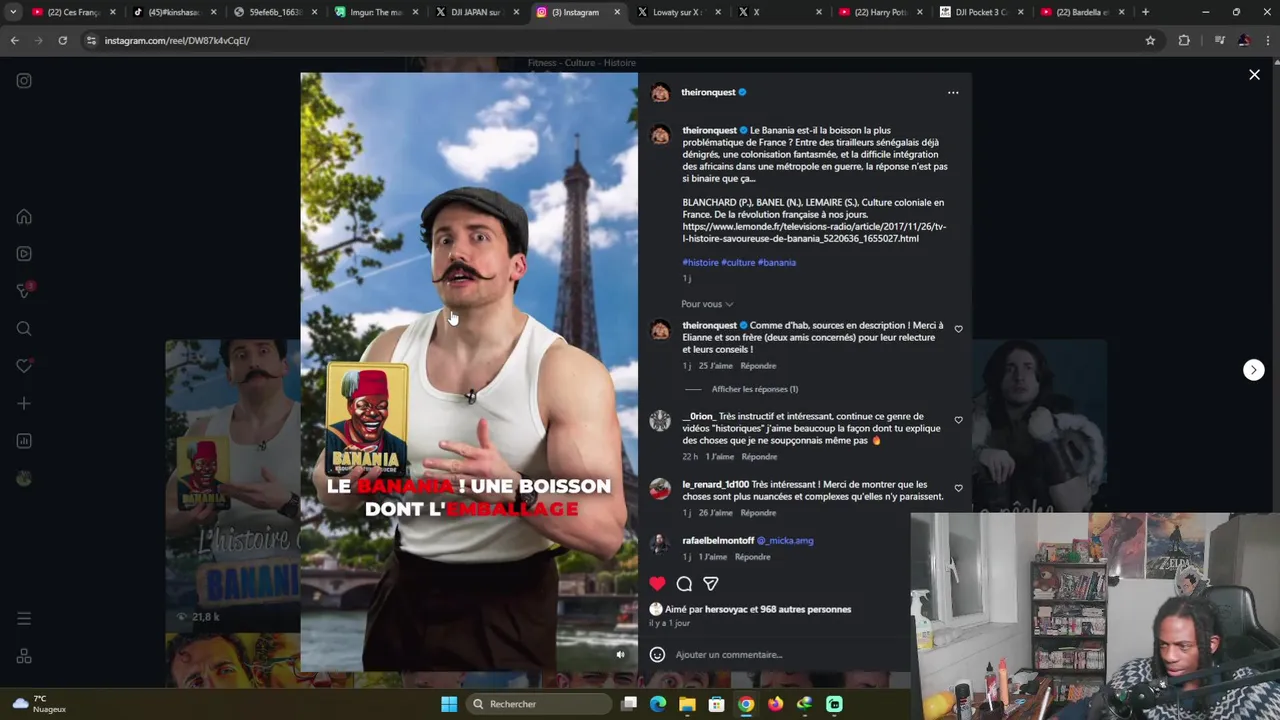
Task: Reply to the _0rion_ comment
Action: [759, 457]
